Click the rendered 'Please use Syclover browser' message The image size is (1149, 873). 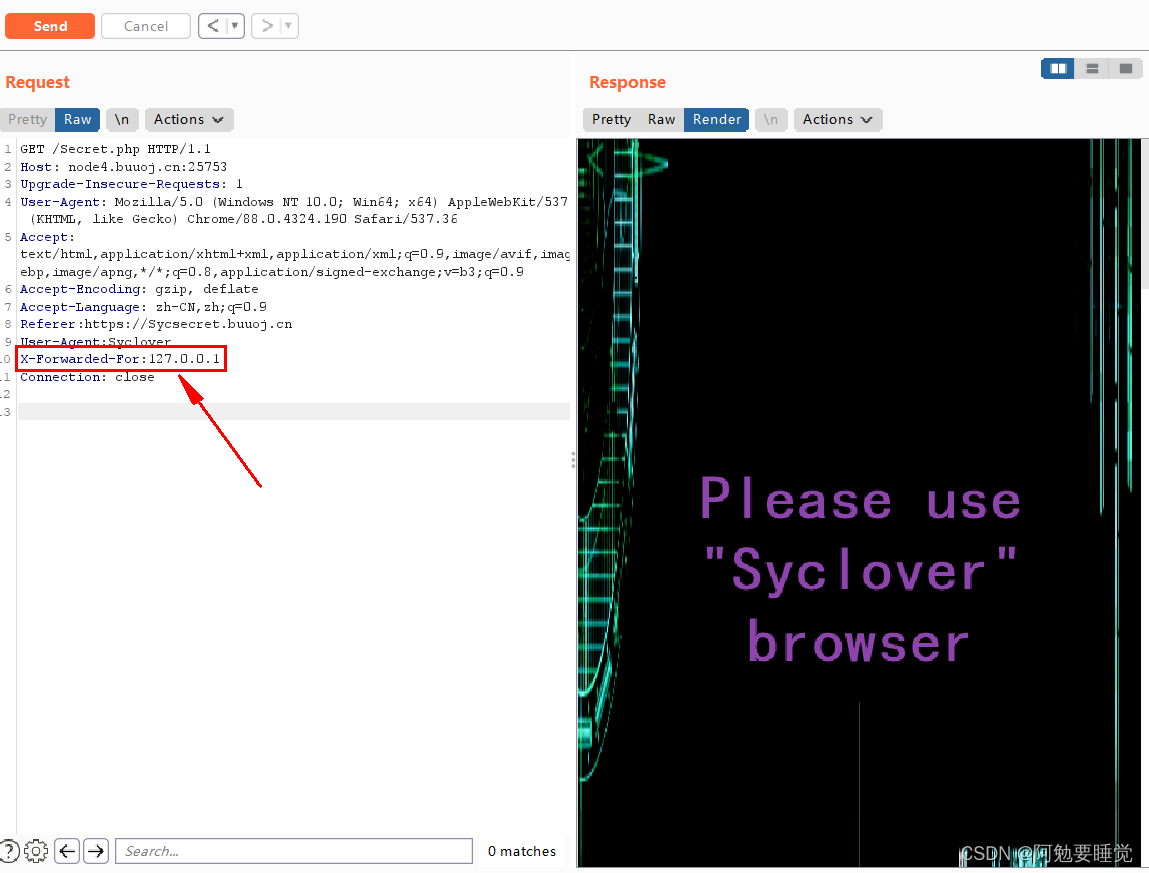point(860,570)
